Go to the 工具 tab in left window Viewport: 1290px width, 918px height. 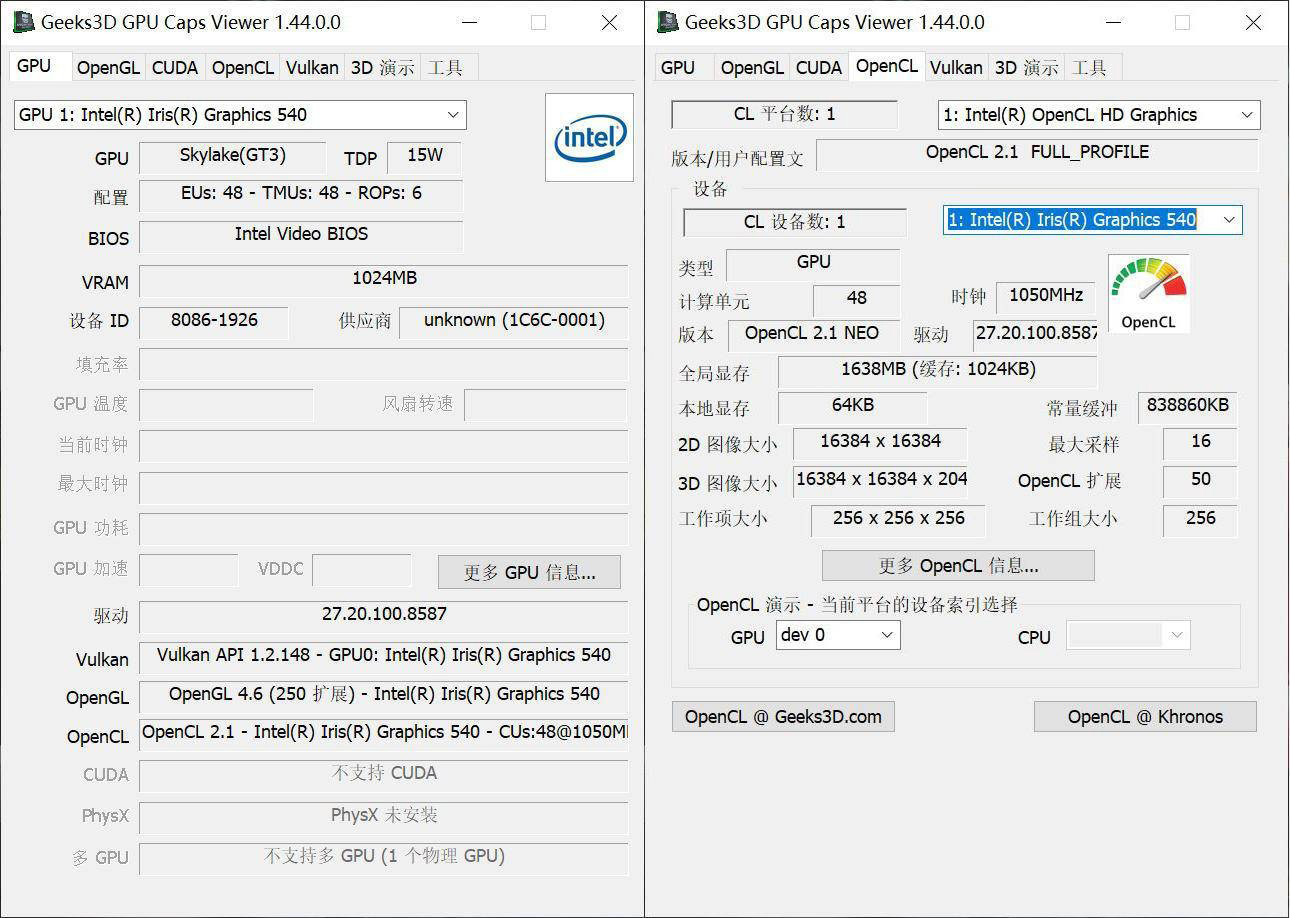point(445,67)
